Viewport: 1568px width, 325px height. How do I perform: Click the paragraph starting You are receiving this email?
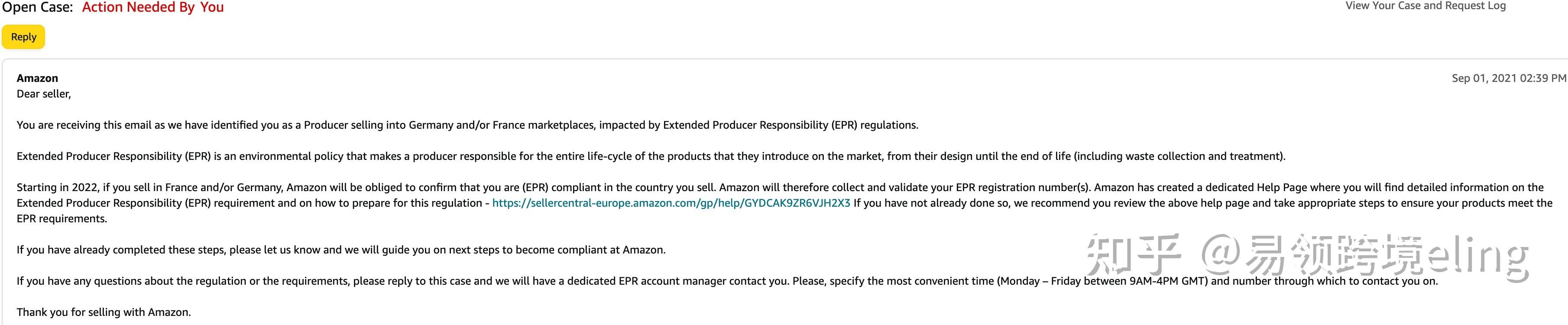[x=467, y=125]
